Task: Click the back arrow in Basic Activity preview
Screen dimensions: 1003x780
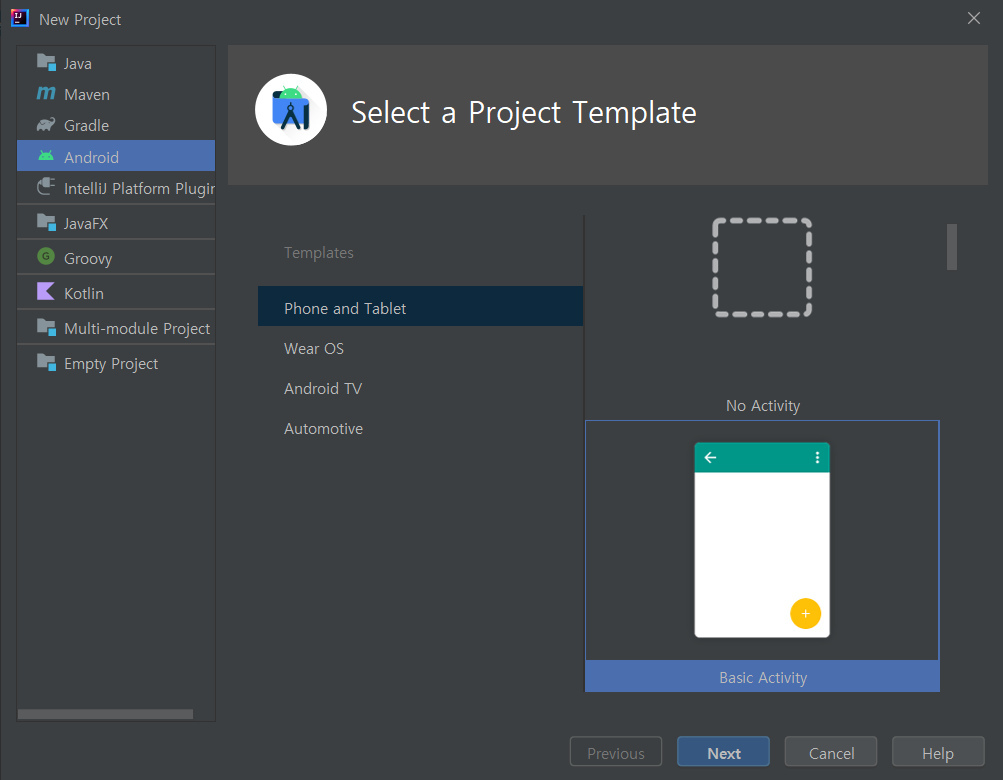Action: point(710,457)
